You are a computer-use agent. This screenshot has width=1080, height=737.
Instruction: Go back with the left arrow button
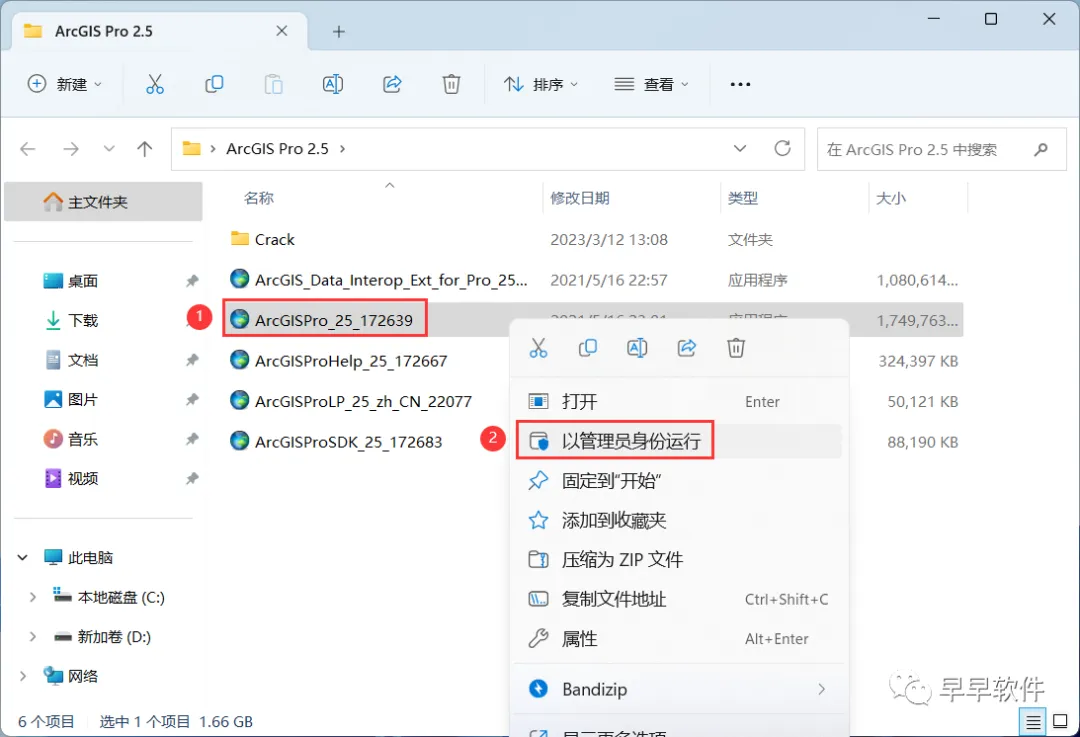[x=28, y=149]
